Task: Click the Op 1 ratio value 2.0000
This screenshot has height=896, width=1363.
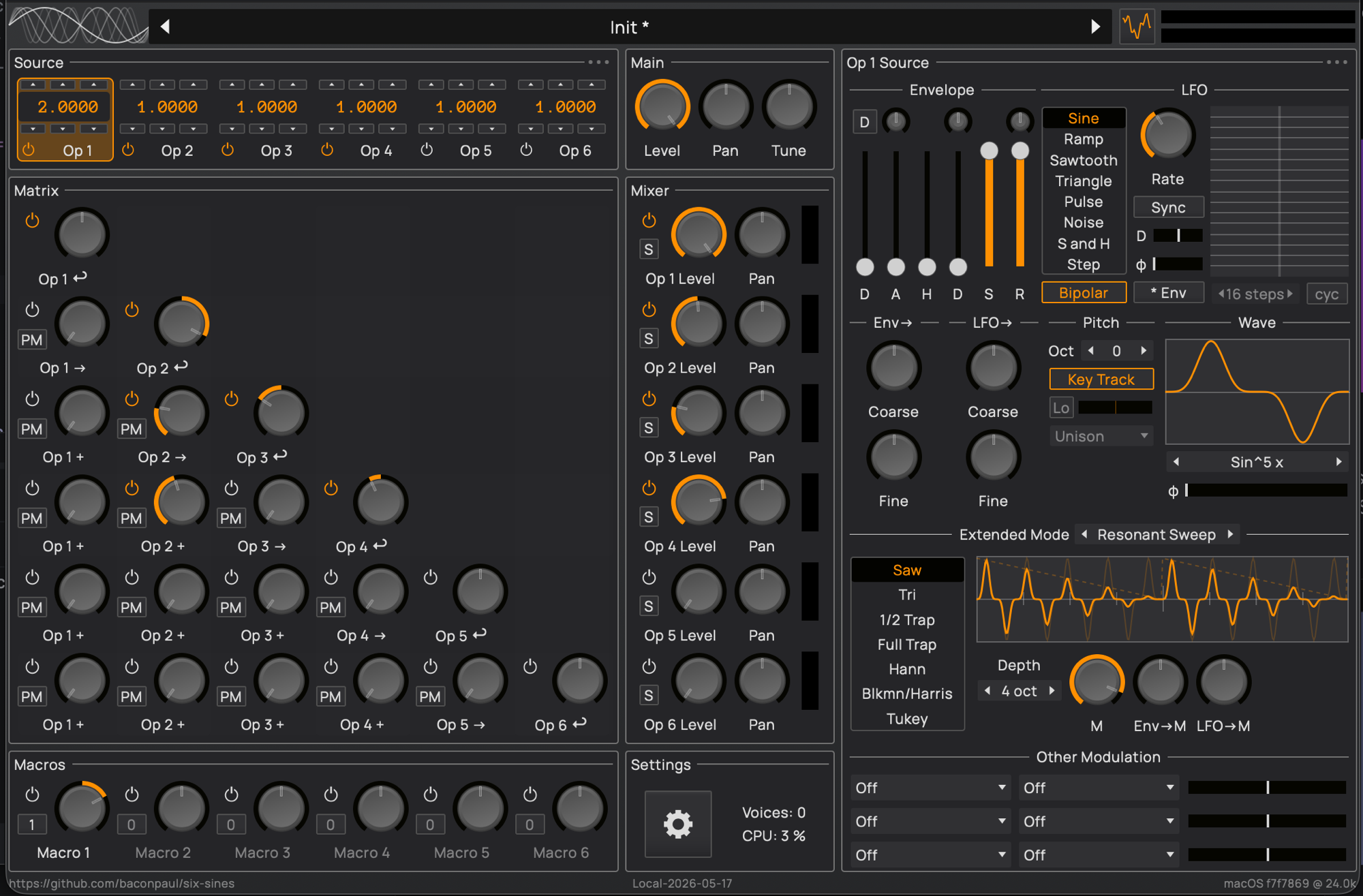Action: [x=67, y=107]
